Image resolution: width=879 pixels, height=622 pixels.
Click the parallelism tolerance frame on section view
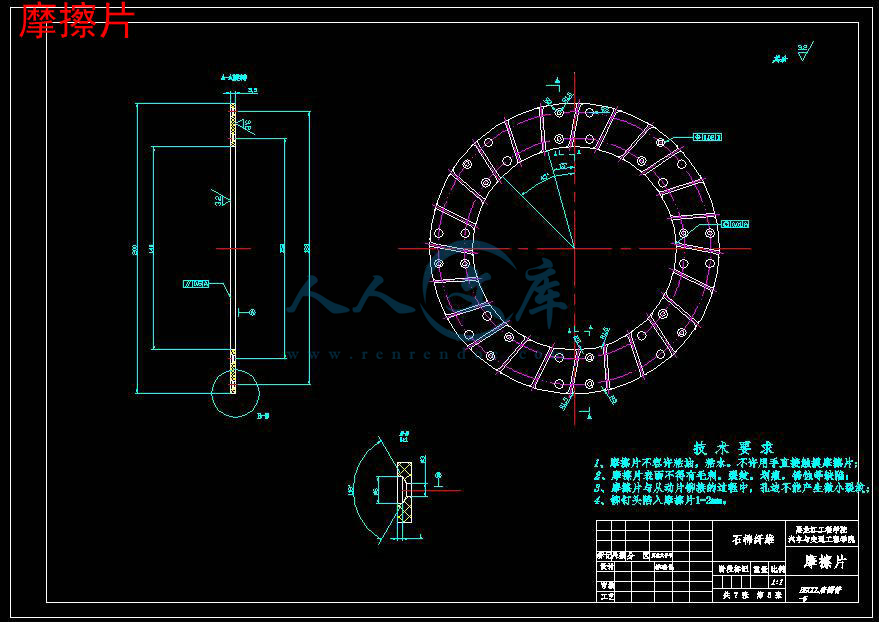(x=196, y=284)
